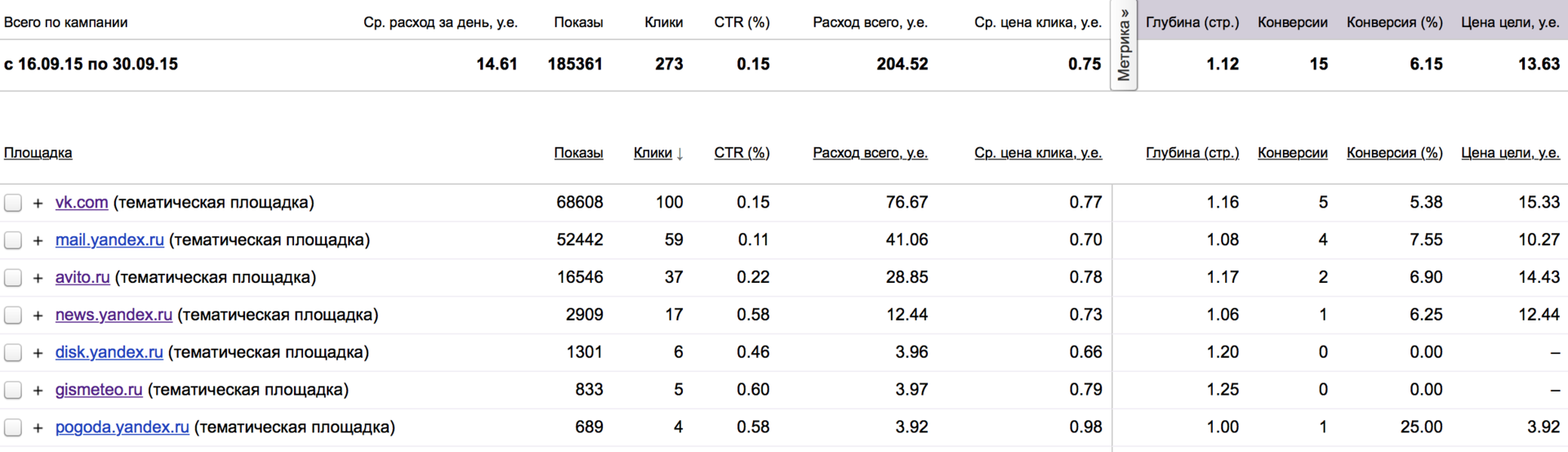Image resolution: width=1568 pixels, height=452 pixels.
Task: Enable the gismeteo.ru row checkbox
Action: (13, 390)
